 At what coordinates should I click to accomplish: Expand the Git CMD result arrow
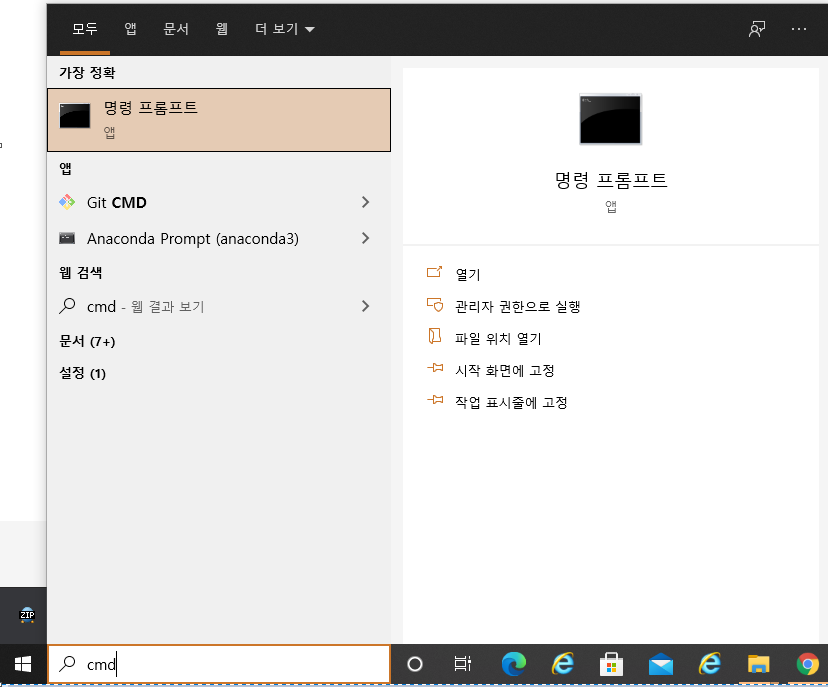click(x=365, y=202)
